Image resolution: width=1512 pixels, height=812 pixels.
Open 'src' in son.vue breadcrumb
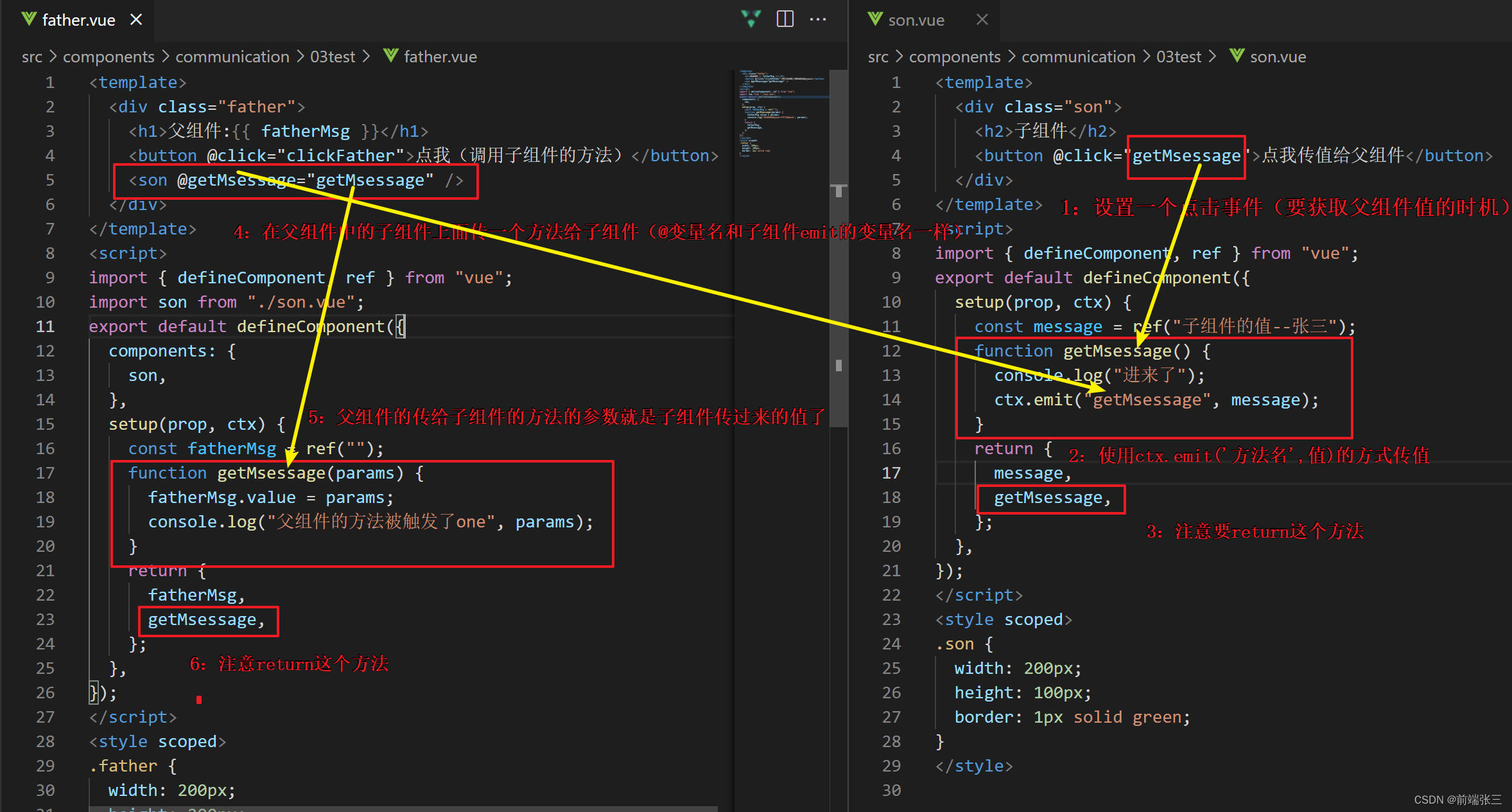pos(878,57)
